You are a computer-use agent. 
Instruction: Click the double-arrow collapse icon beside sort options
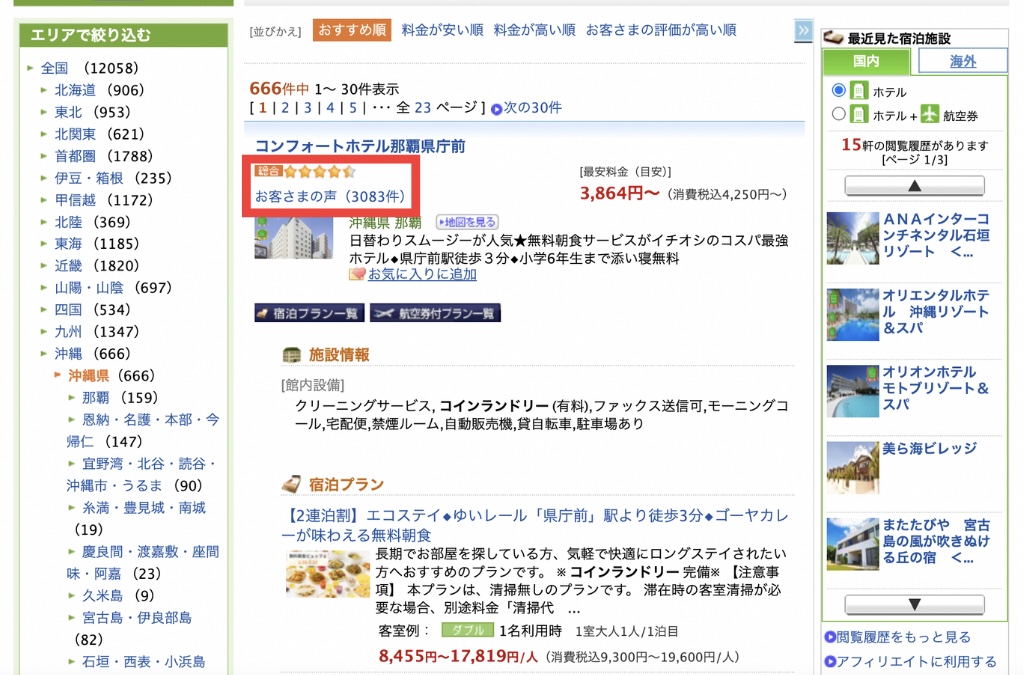coord(803,31)
